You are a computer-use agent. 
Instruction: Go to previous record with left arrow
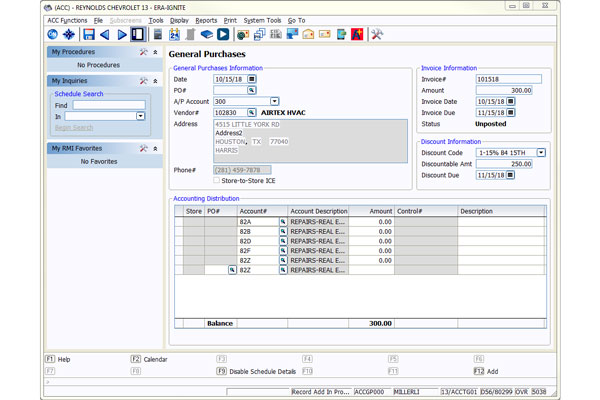click(x=105, y=35)
